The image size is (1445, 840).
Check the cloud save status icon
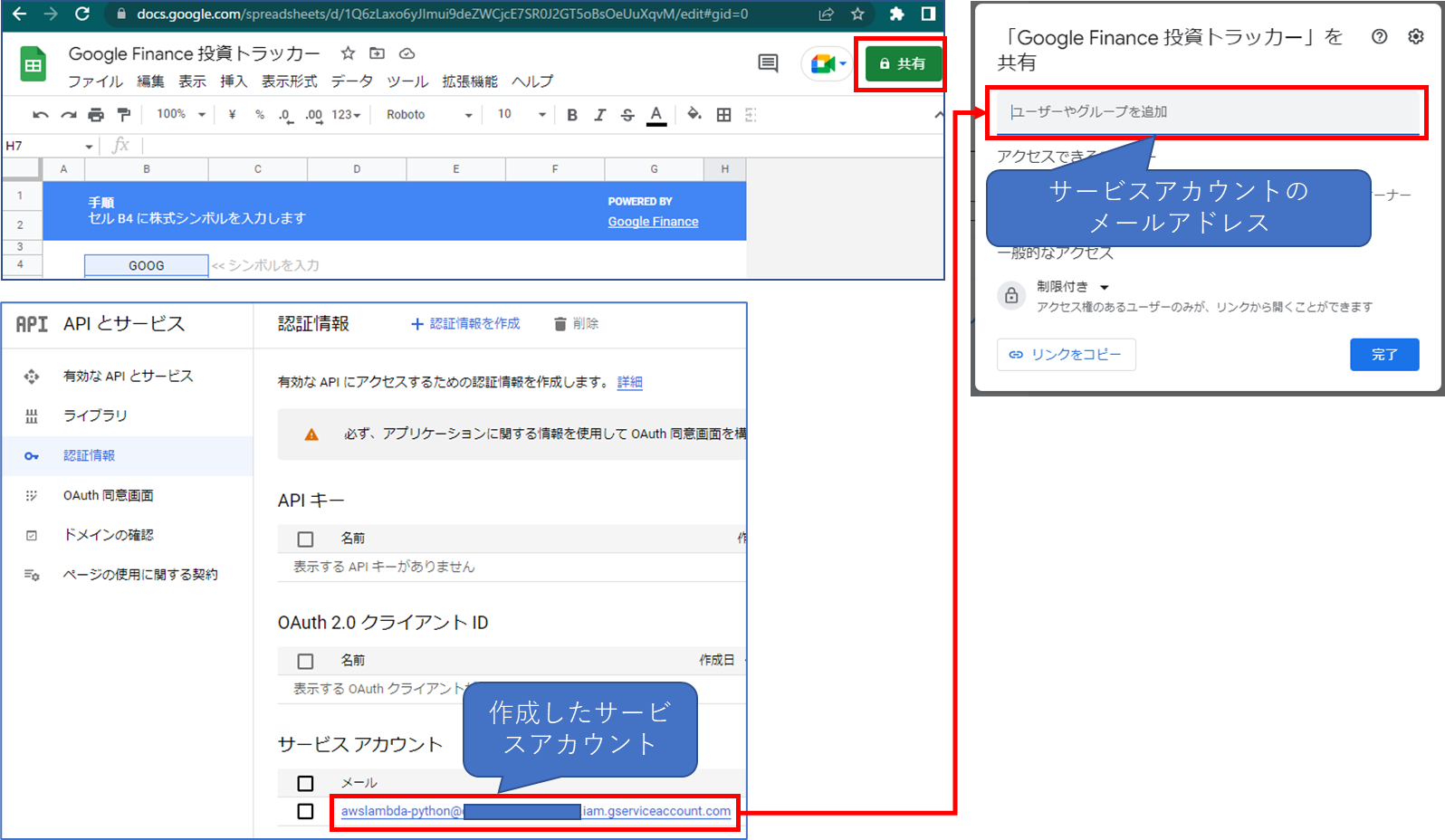pos(407,53)
